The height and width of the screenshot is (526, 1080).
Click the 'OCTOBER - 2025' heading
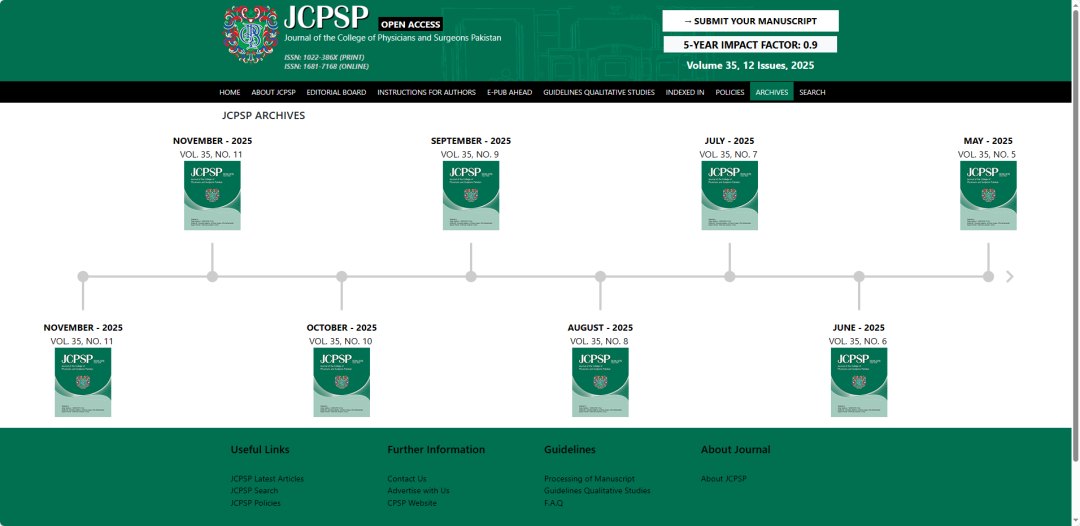point(342,328)
